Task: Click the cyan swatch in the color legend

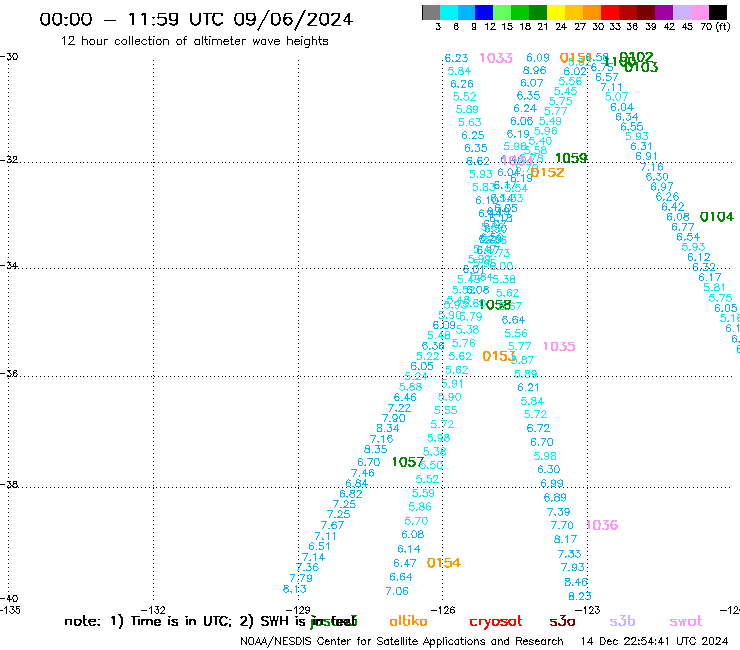Action: tap(449, 12)
